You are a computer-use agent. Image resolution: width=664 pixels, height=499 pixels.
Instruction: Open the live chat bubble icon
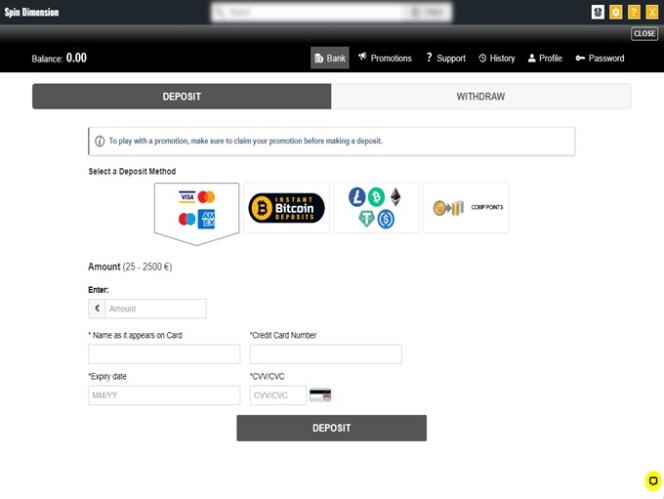[653, 480]
